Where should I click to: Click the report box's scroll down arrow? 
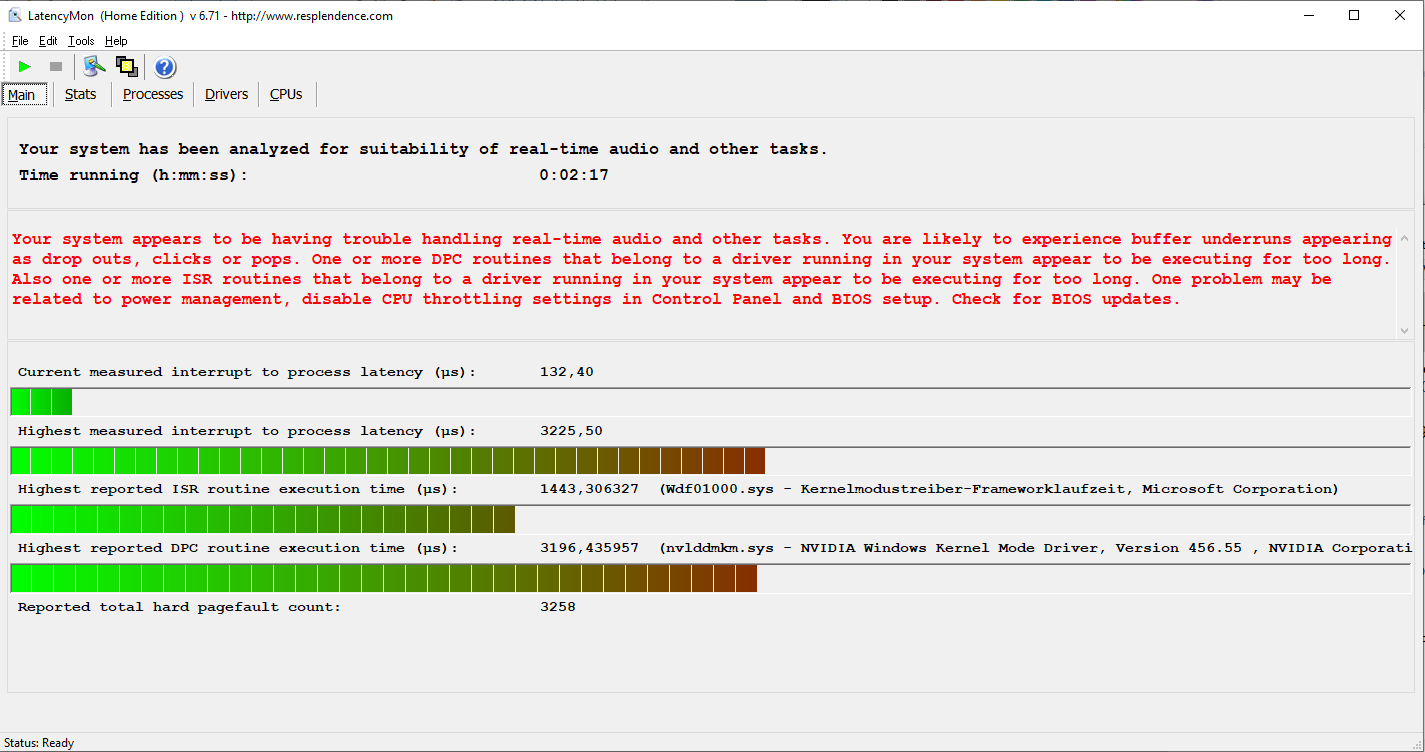click(x=1405, y=330)
